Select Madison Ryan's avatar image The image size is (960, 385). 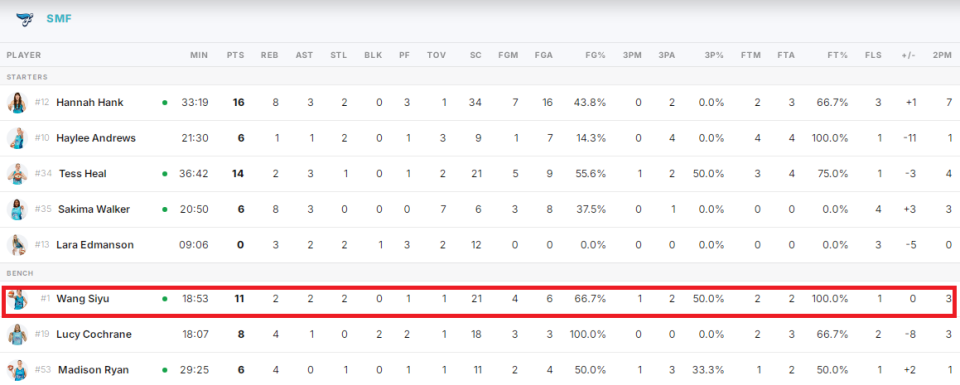pos(17,370)
